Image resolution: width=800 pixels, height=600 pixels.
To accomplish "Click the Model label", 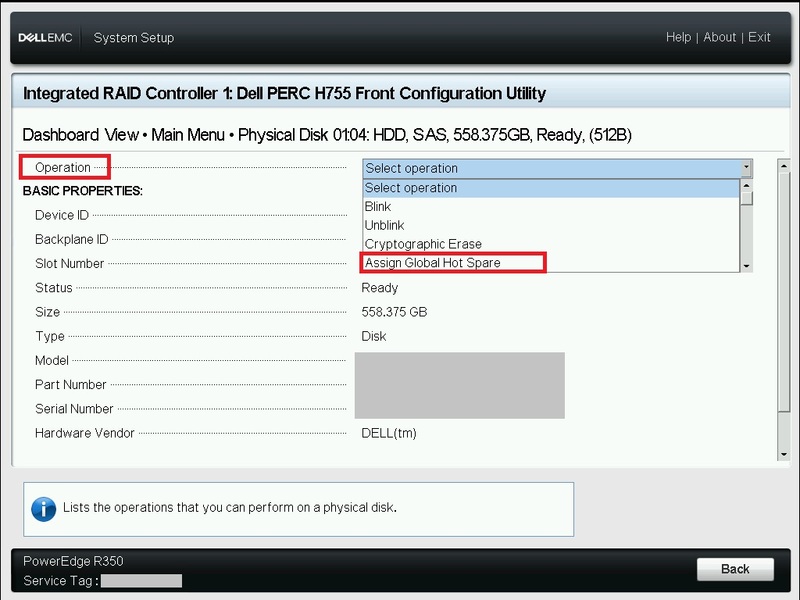I will (52, 360).
